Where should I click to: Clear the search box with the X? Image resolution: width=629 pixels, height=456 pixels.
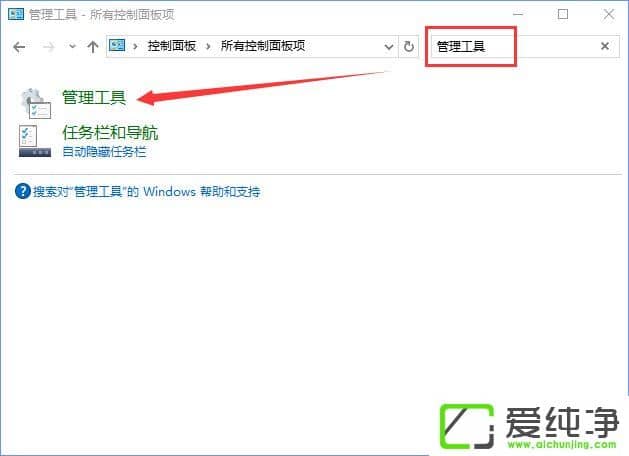605,46
